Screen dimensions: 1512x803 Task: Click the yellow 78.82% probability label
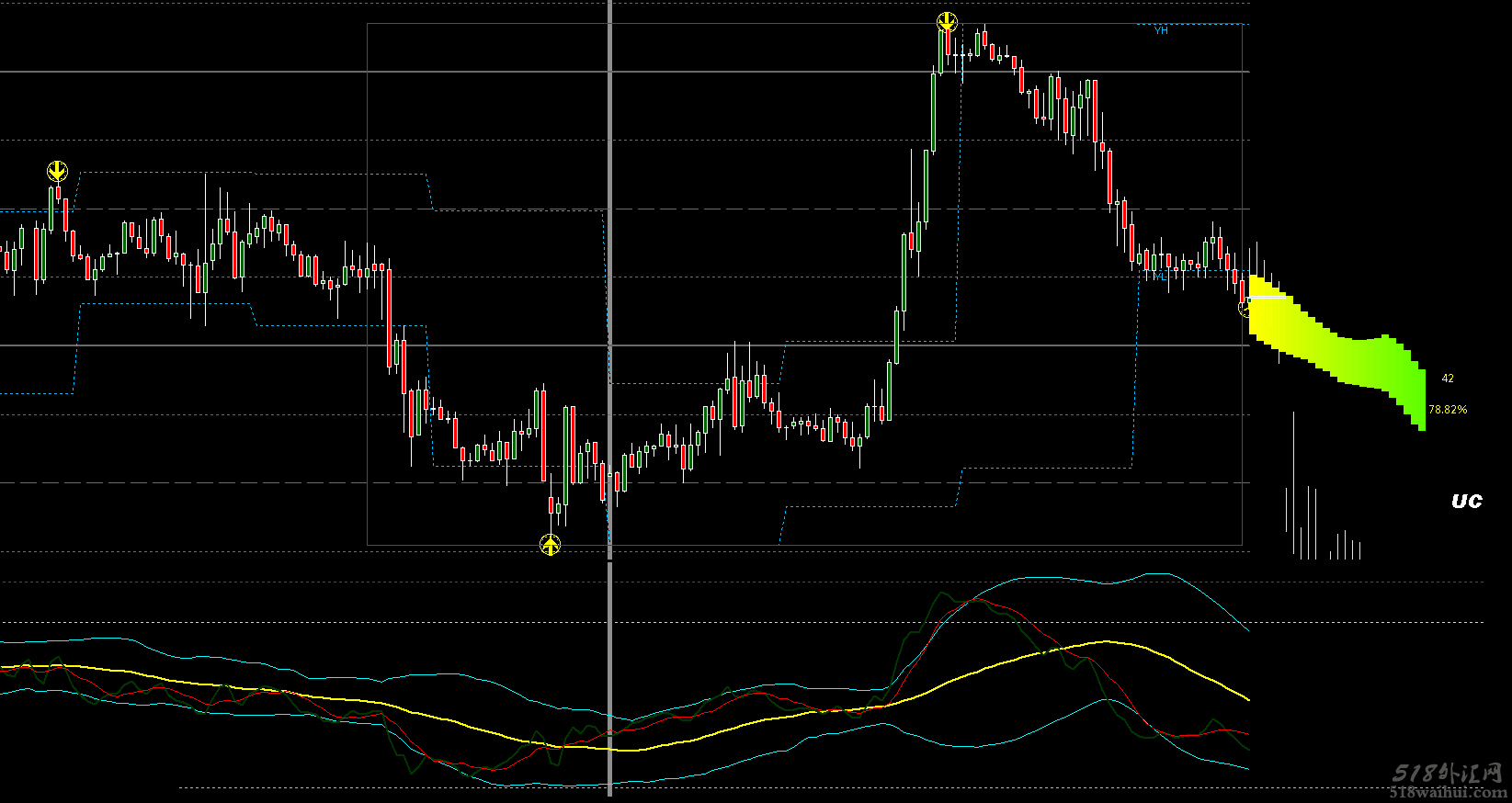[1448, 410]
